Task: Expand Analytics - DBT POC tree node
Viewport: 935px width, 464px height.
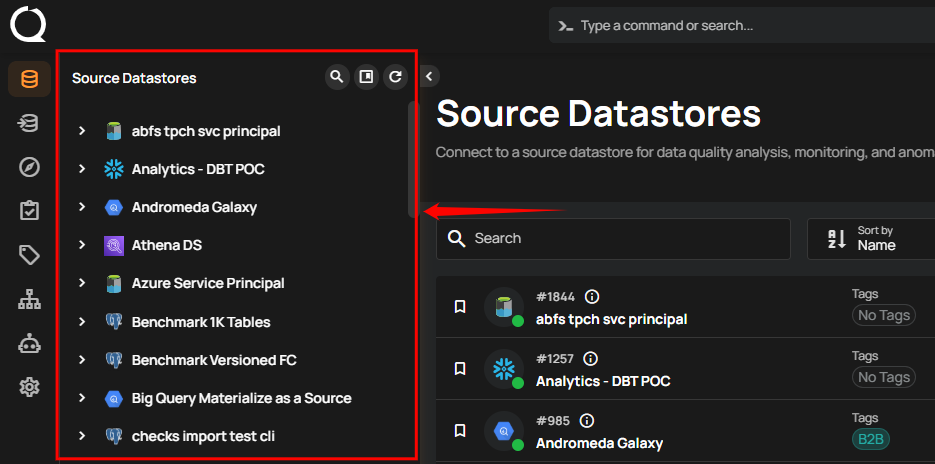Action: 82,169
